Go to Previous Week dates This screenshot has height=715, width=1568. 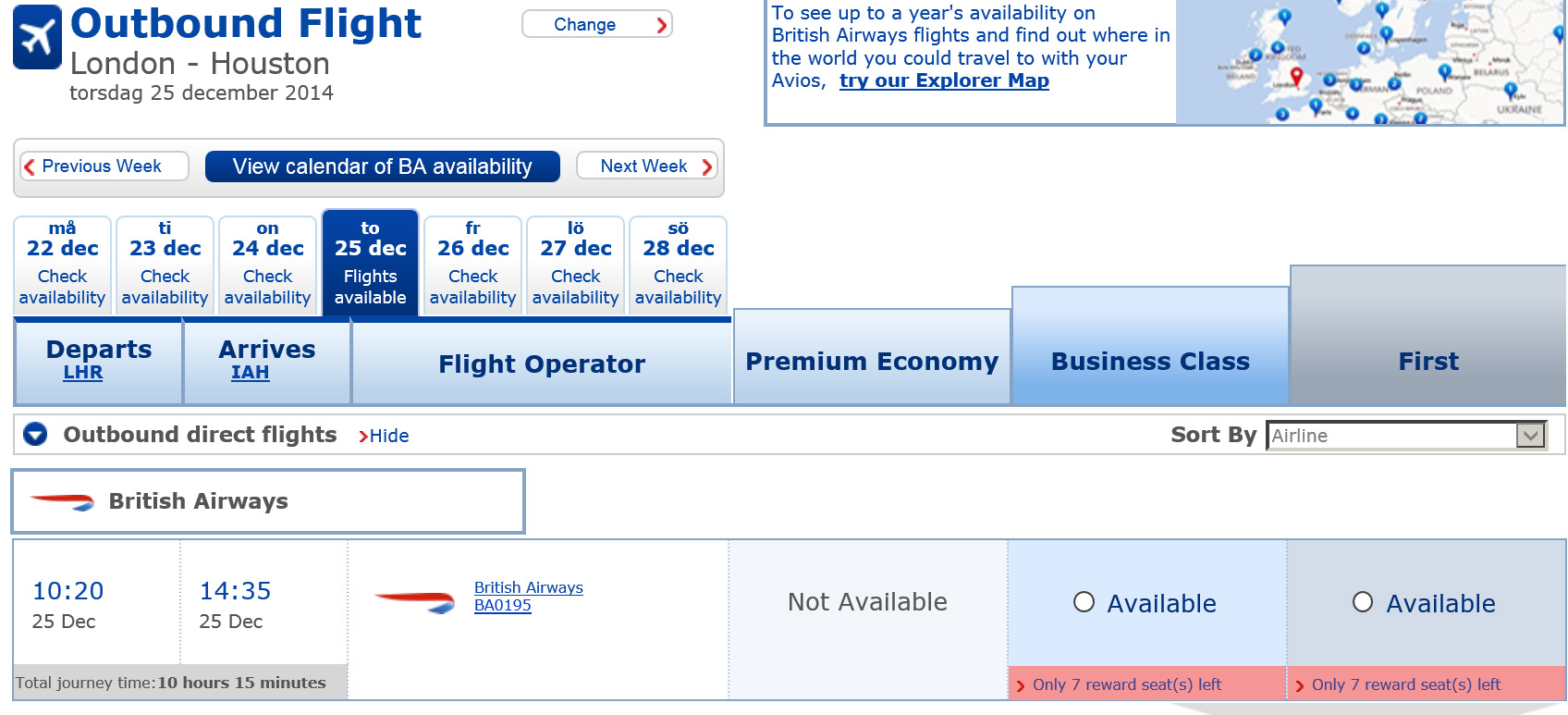click(104, 166)
